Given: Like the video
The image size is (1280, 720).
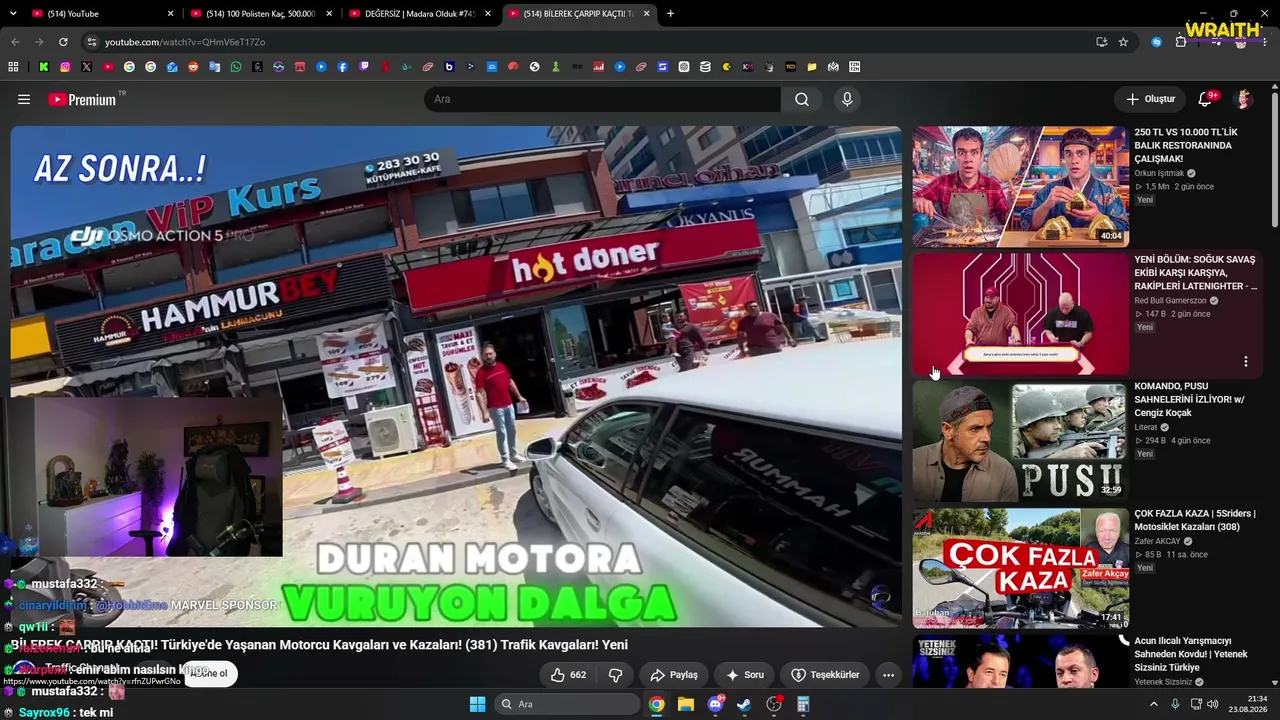Looking at the screenshot, I should (x=567, y=675).
